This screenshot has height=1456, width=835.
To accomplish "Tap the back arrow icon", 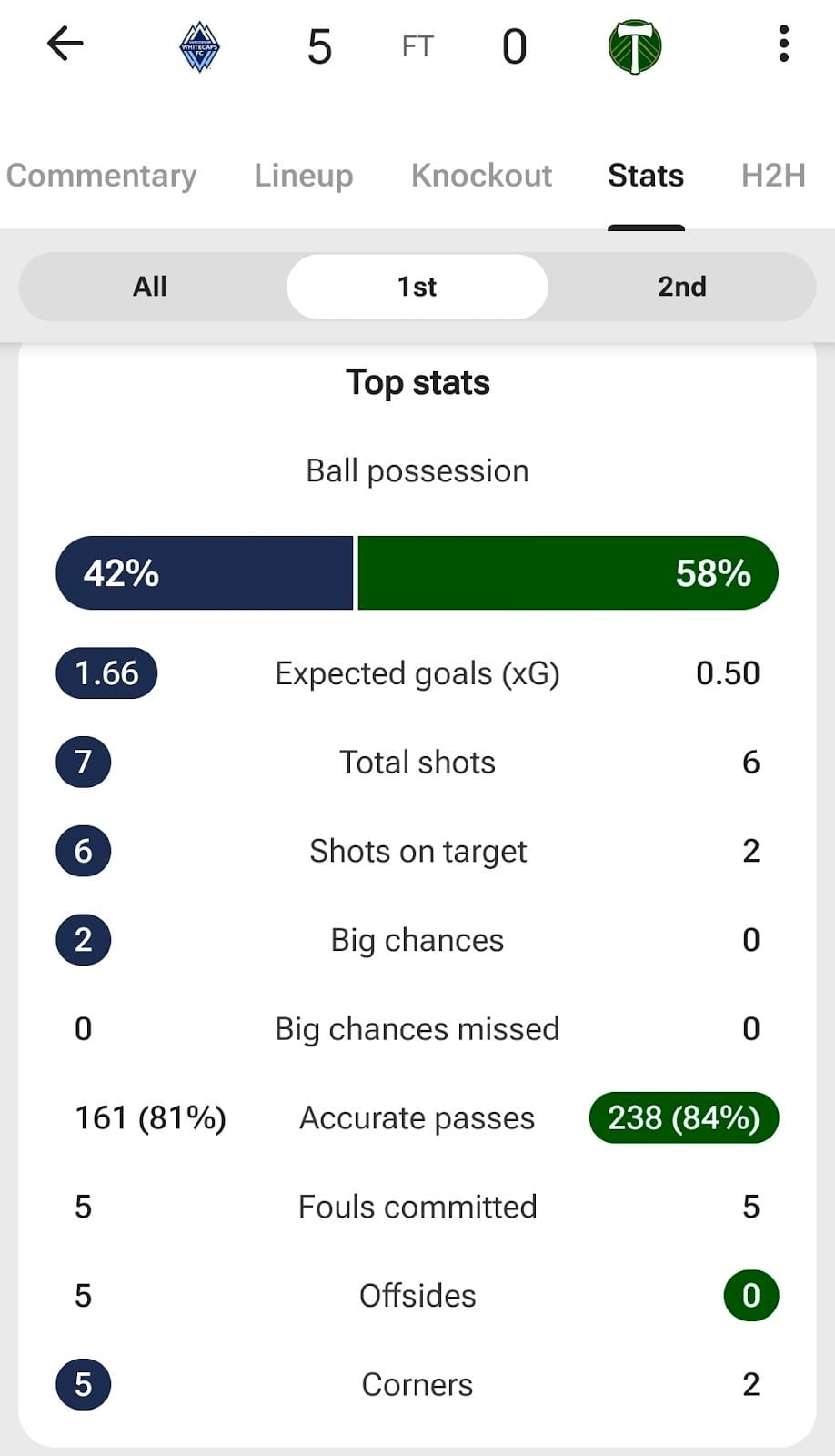I will click(65, 44).
